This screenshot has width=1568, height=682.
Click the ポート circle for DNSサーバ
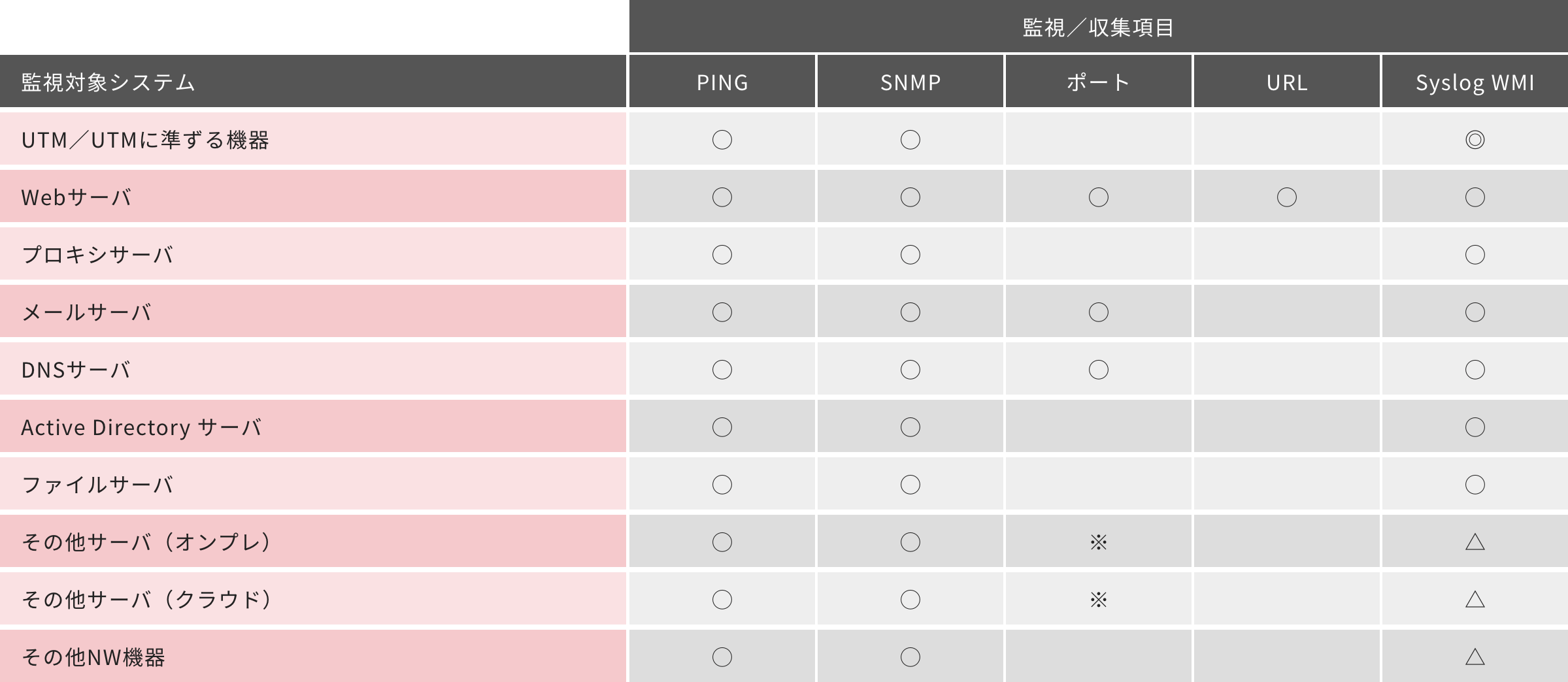[1098, 370]
